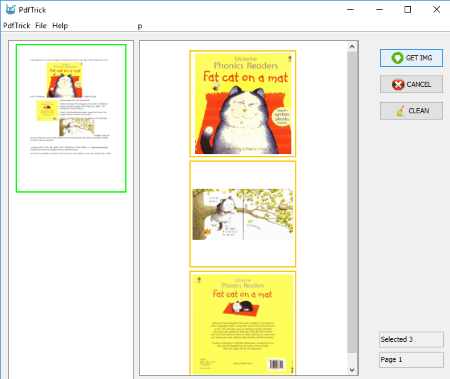Click the vertical scrollbar thumb in the image panel
450x379 pixels.
pyautogui.click(x=352, y=202)
